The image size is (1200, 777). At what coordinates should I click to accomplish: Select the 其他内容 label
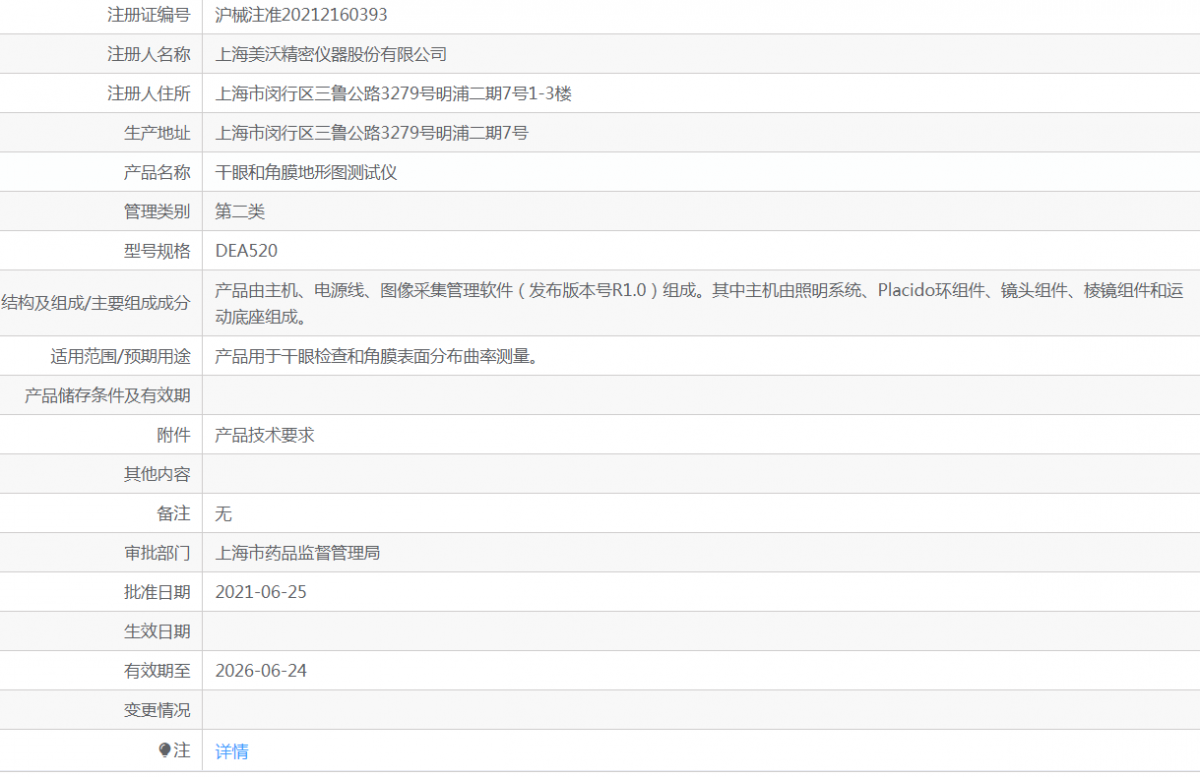(157, 474)
